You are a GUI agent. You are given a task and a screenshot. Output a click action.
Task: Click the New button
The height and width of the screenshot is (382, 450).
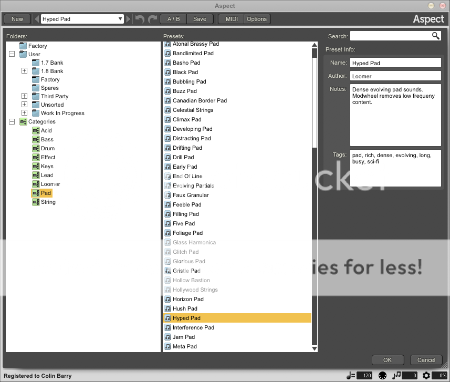[x=17, y=19]
